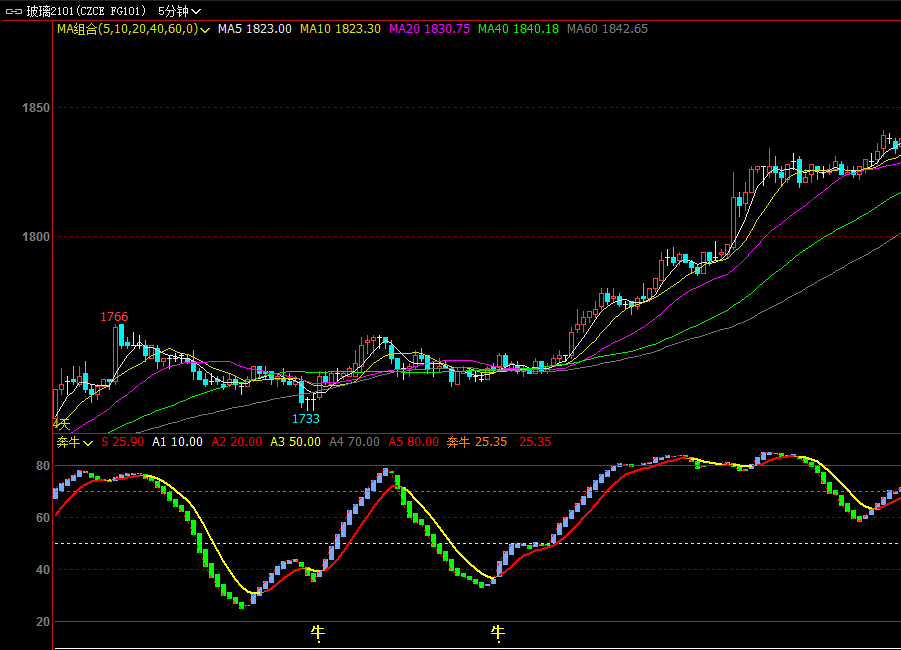
Task: Click the A4 70.00 parameter label
Action: pos(355,442)
